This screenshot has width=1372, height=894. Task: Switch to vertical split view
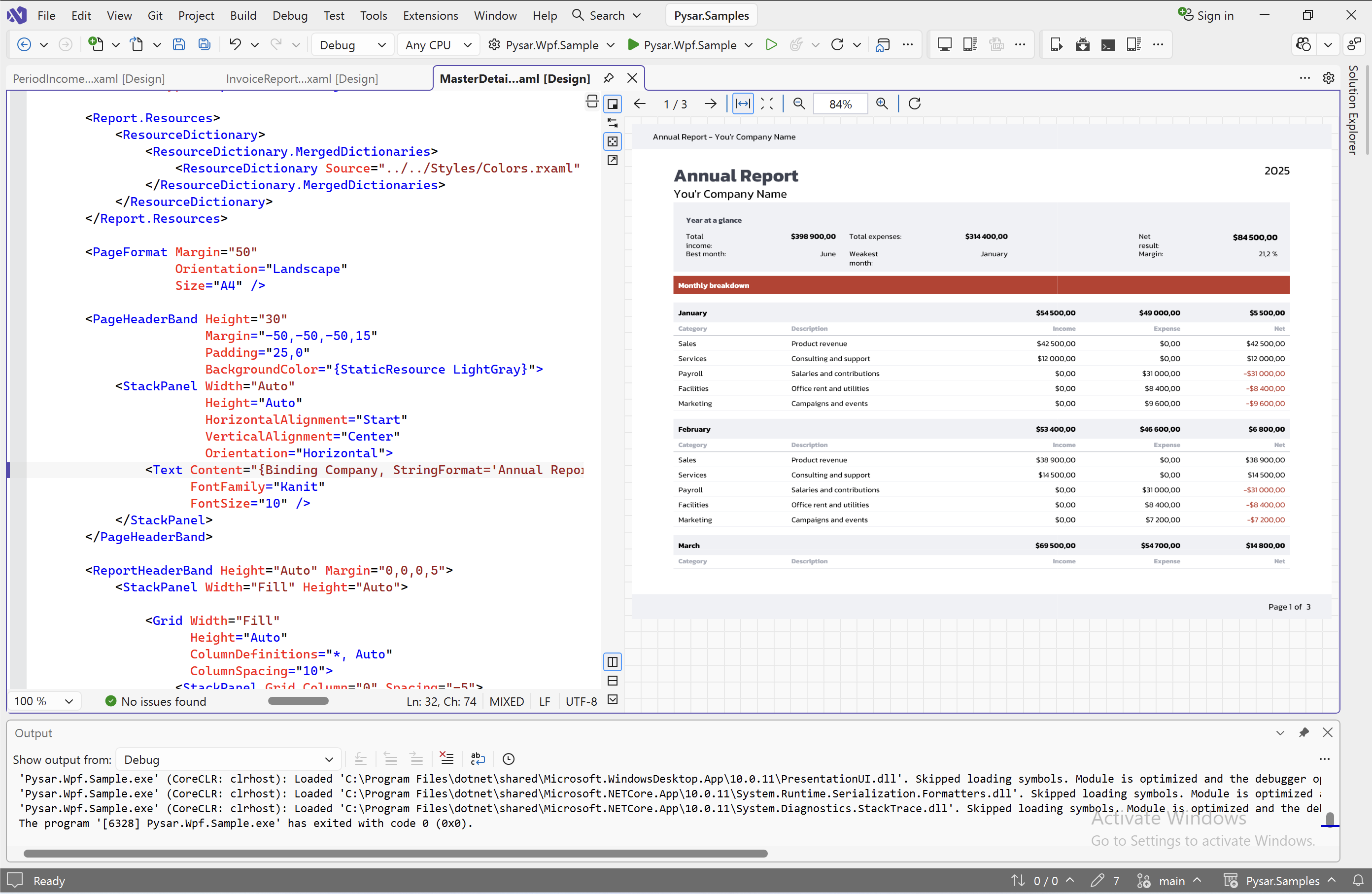click(613, 662)
